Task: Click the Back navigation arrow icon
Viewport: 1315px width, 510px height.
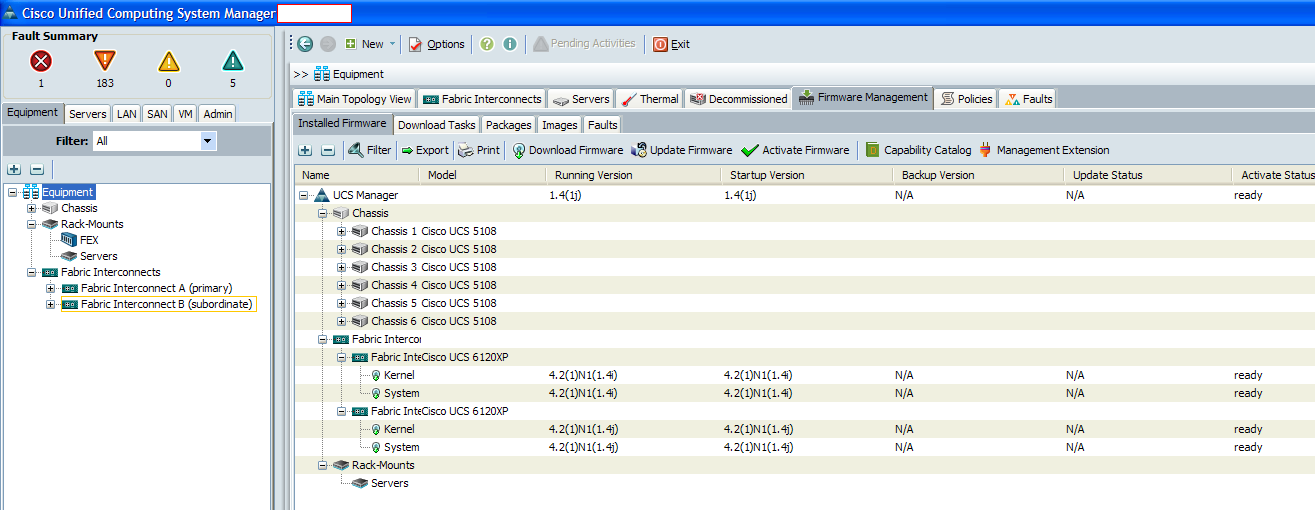Action: point(305,44)
